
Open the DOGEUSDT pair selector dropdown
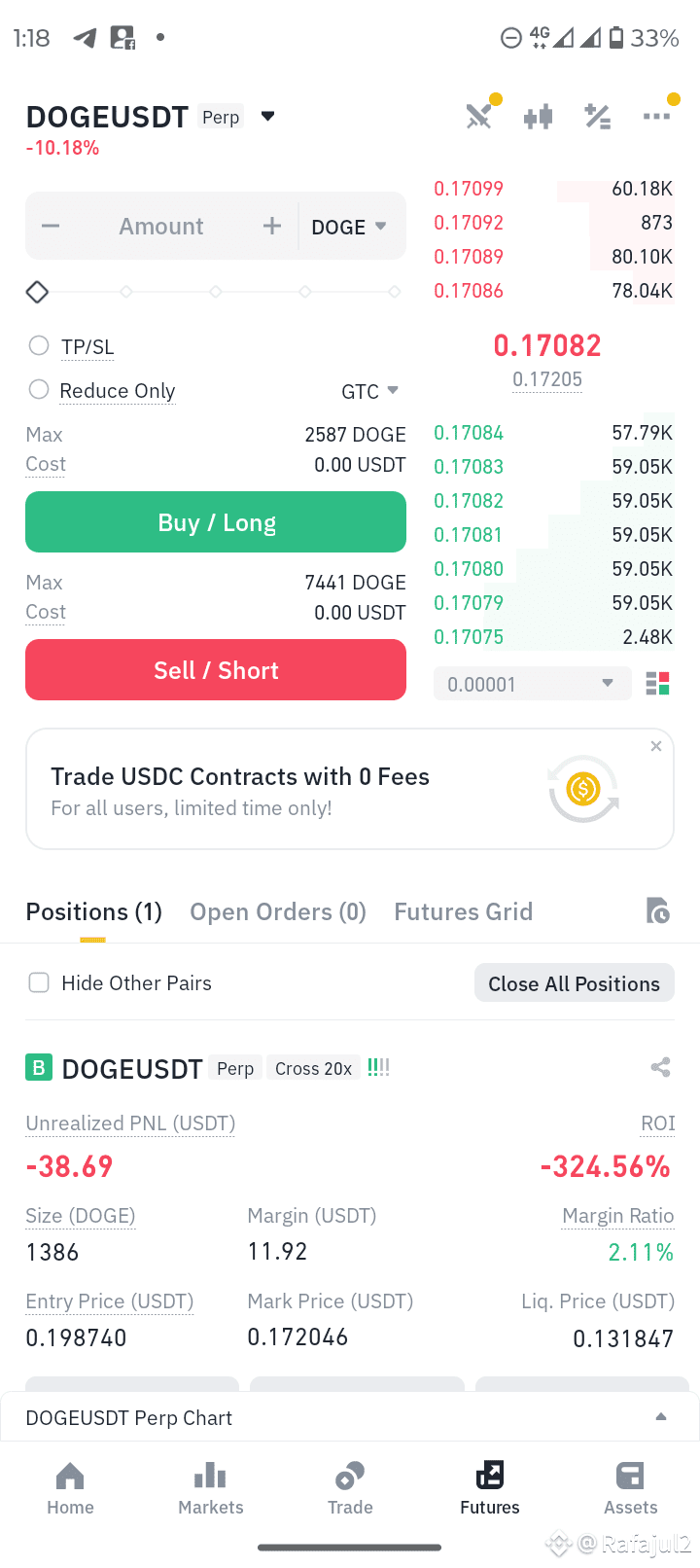(268, 117)
